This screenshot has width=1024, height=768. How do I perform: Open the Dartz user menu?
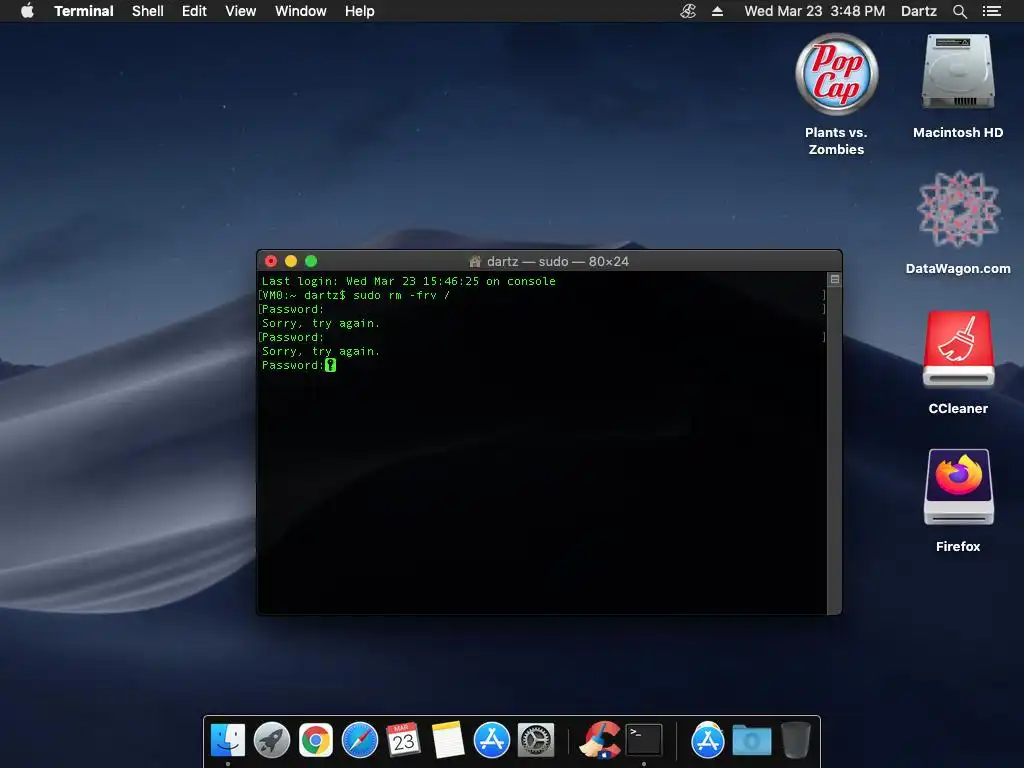(918, 11)
